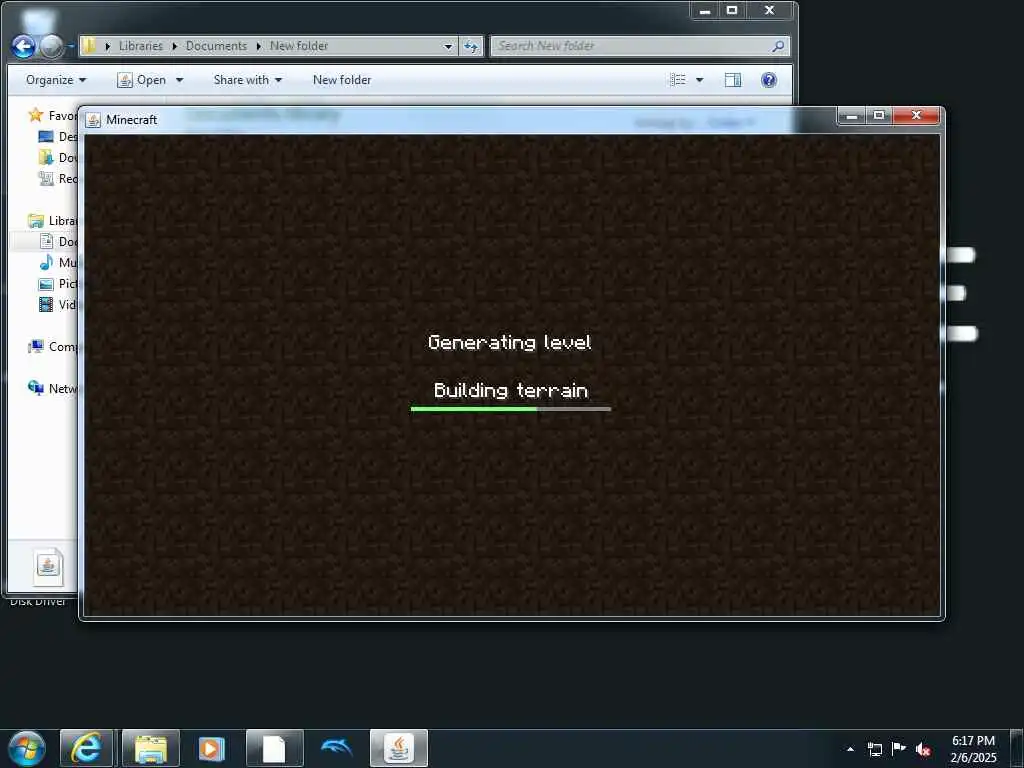
Task: Open the muted volume tray icon
Action: (x=923, y=749)
